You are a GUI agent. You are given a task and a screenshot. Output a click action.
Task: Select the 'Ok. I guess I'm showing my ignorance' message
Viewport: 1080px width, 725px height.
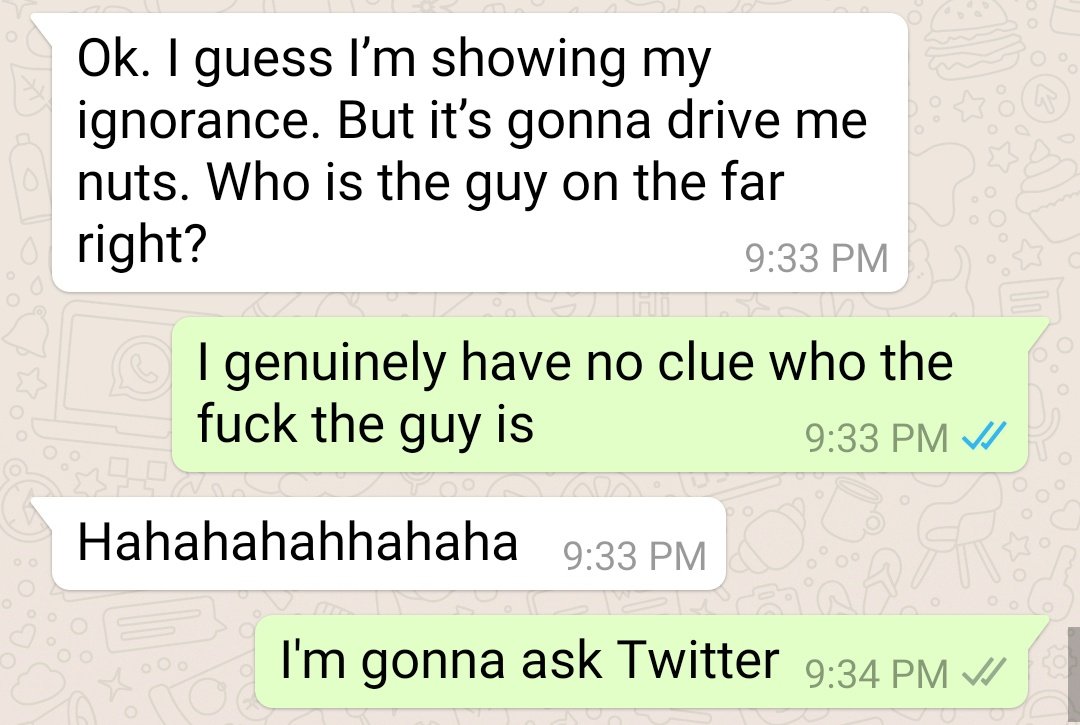pyautogui.click(x=479, y=152)
